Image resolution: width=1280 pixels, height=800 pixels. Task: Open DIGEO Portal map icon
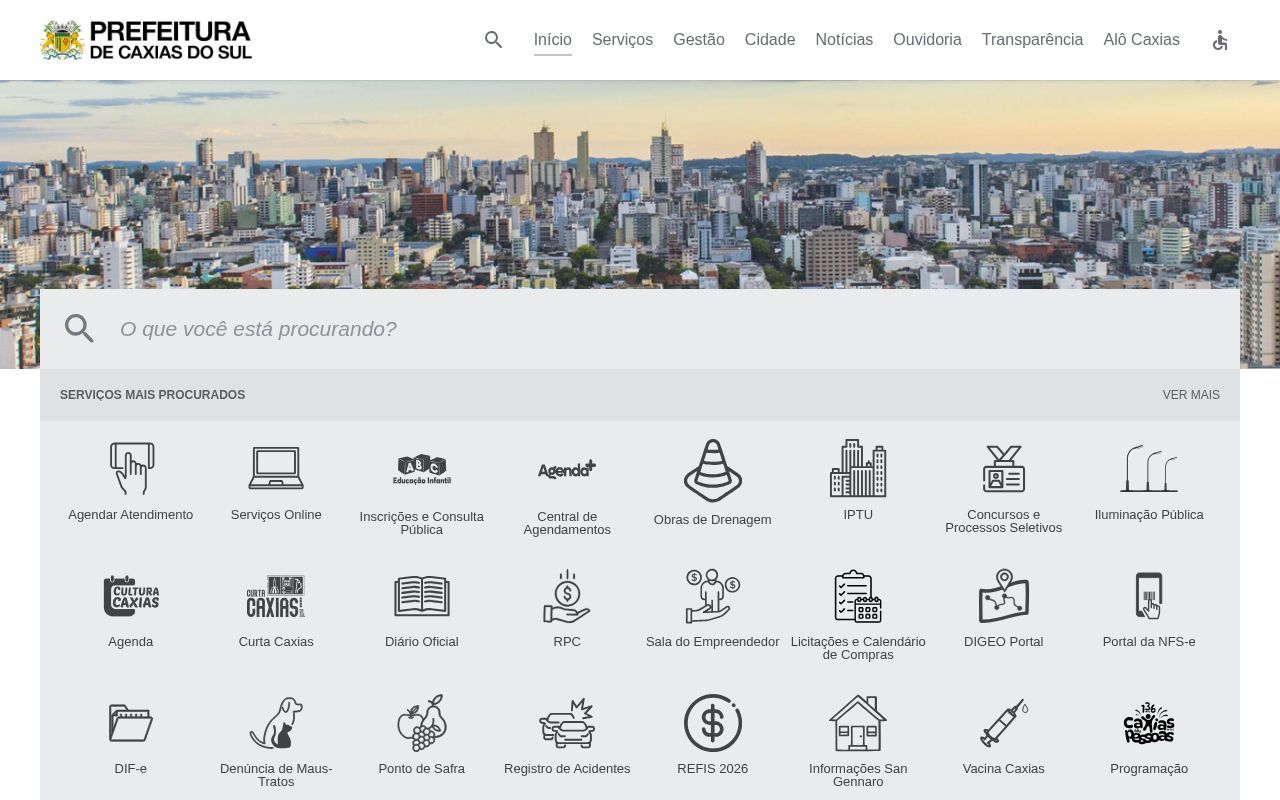[1004, 596]
